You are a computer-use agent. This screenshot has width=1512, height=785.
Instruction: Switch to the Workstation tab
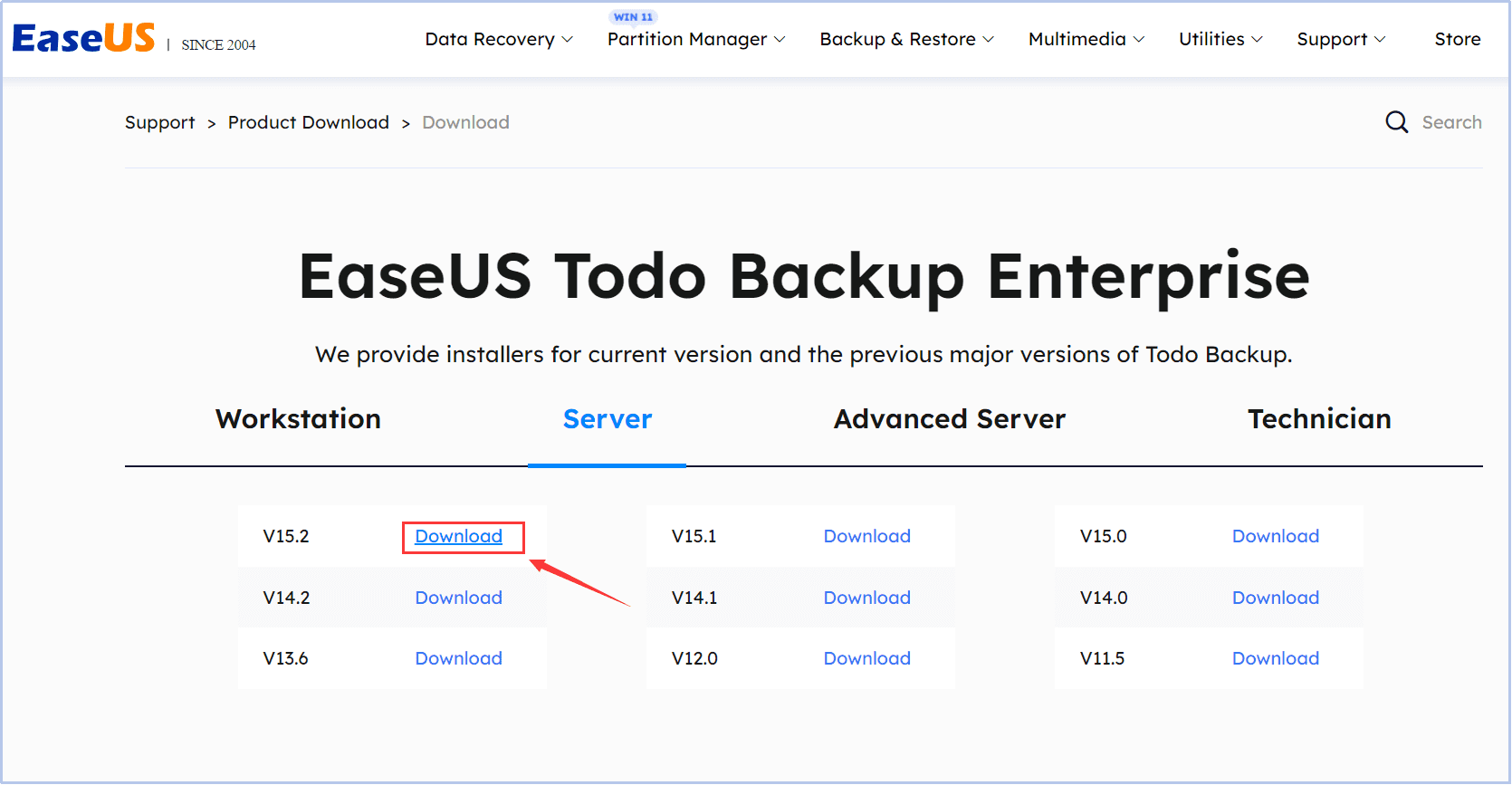coord(298,419)
